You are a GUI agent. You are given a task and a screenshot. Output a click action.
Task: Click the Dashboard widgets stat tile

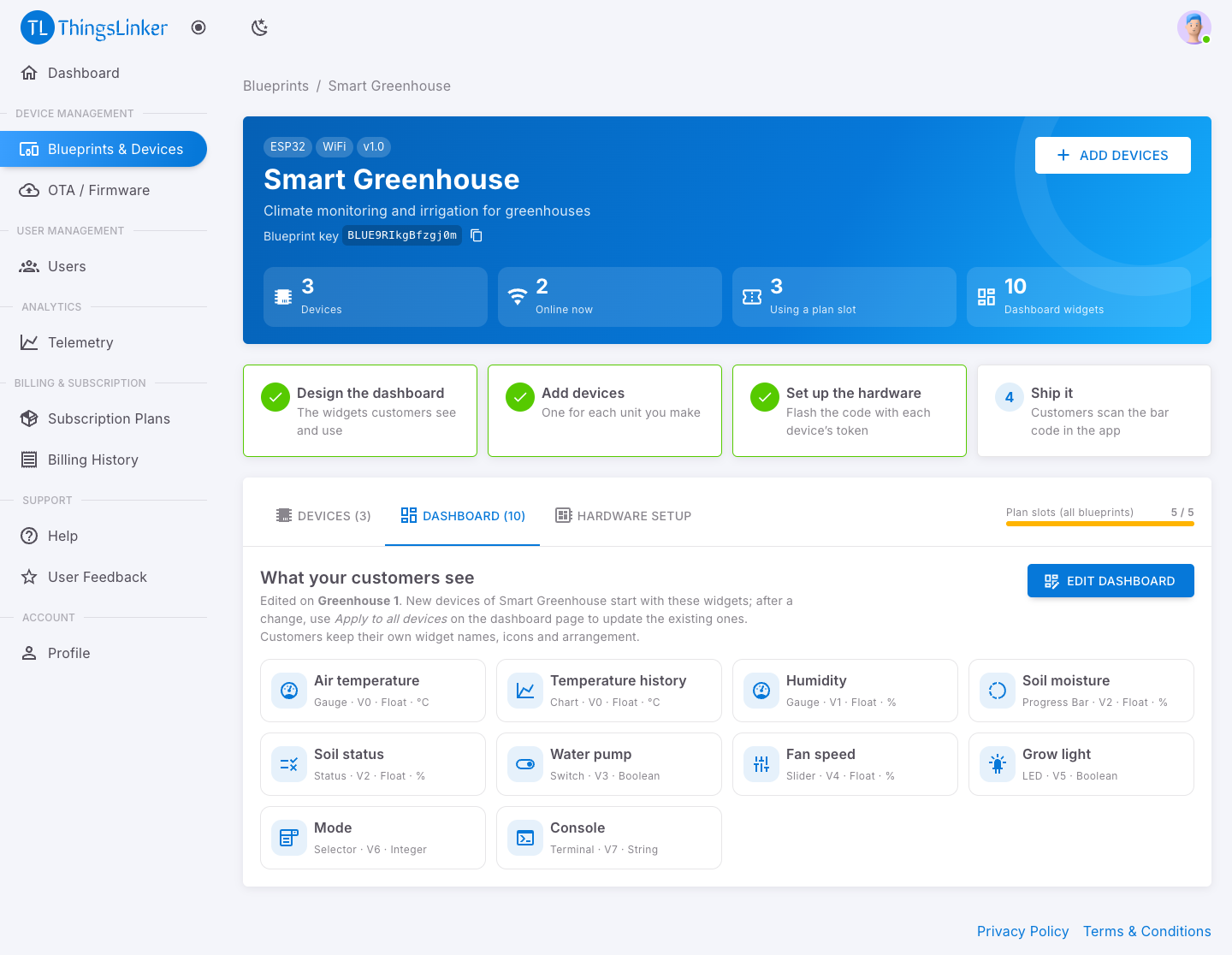coord(1079,297)
